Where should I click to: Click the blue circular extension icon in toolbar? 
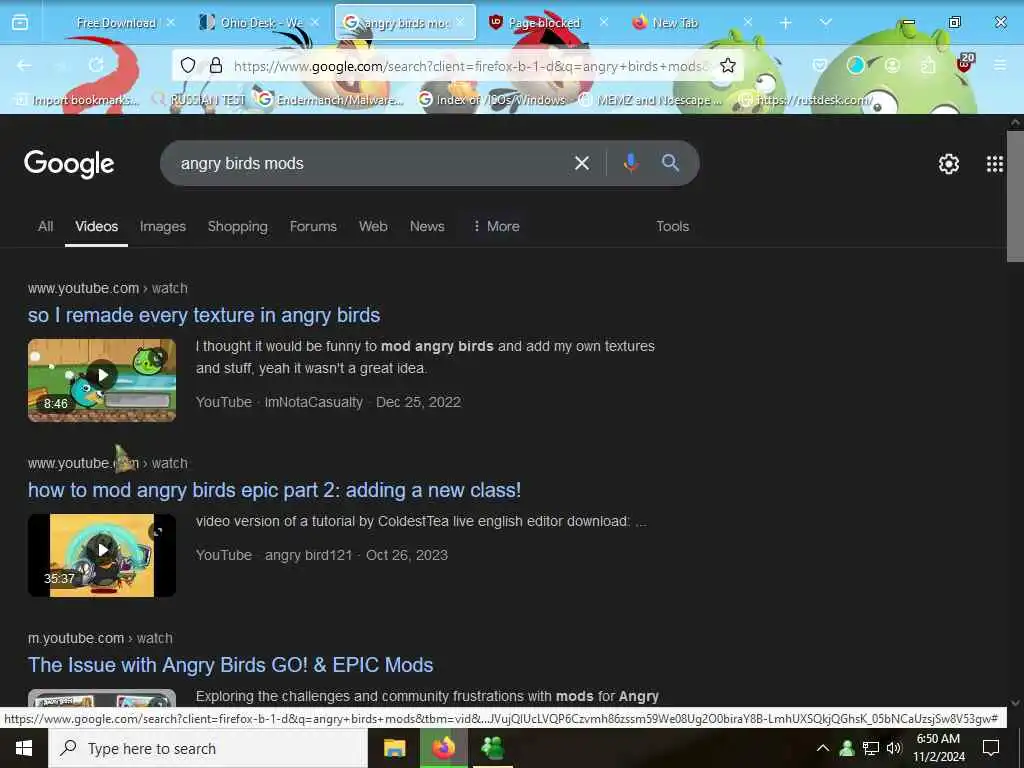coord(856,65)
